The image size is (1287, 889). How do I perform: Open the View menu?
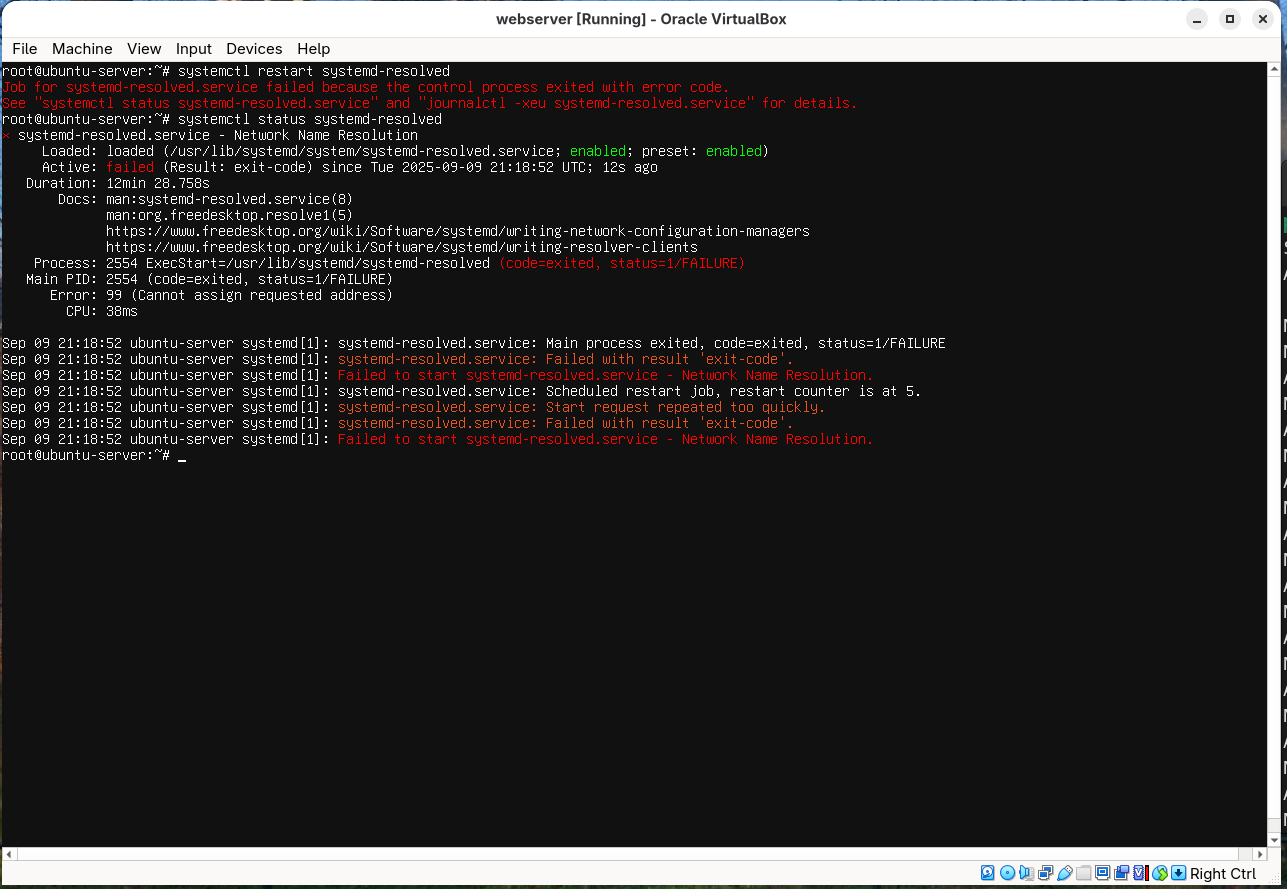point(144,48)
